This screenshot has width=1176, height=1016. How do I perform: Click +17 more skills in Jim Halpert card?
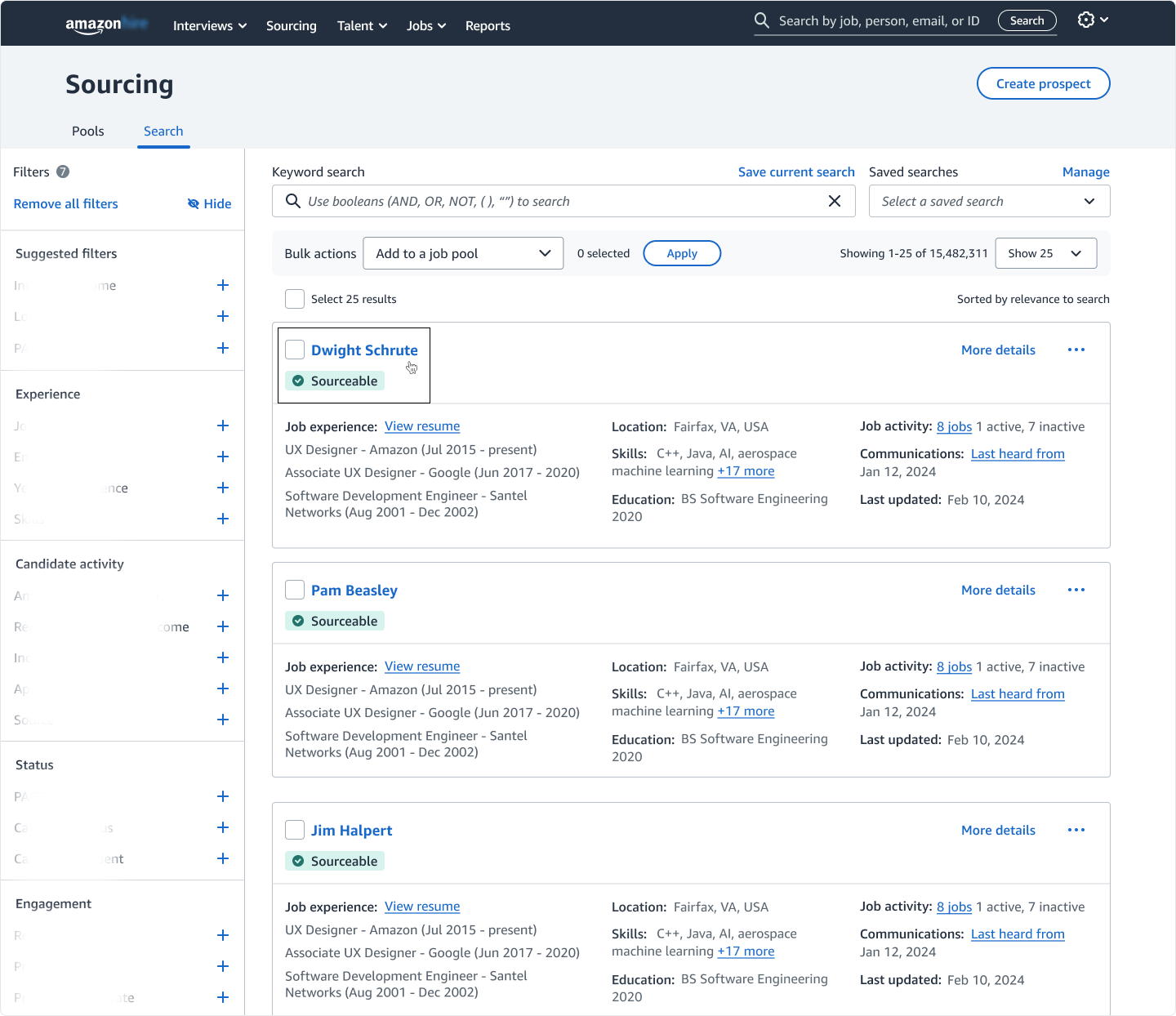click(x=746, y=951)
